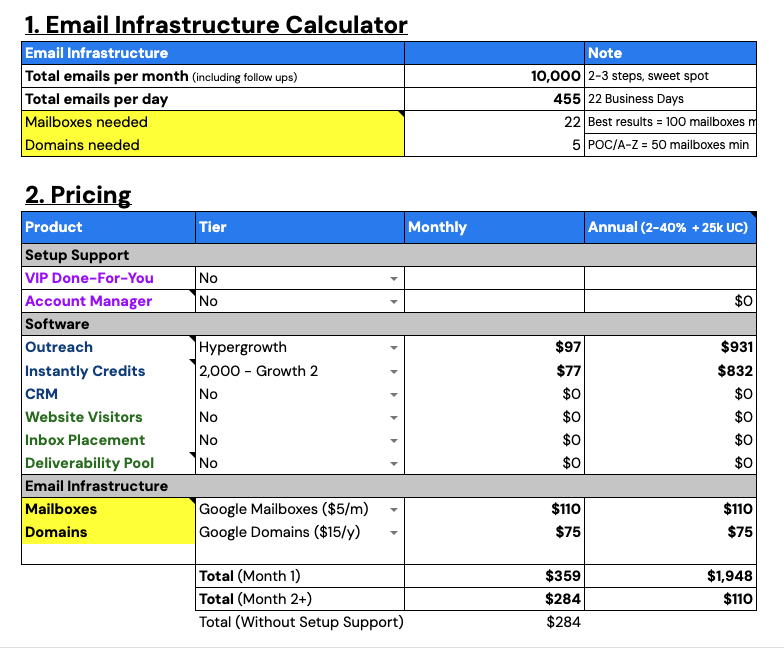Expand the Outreach Hypergrowth tier dropdown
The image size is (784, 648).
(x=394, y=348)
